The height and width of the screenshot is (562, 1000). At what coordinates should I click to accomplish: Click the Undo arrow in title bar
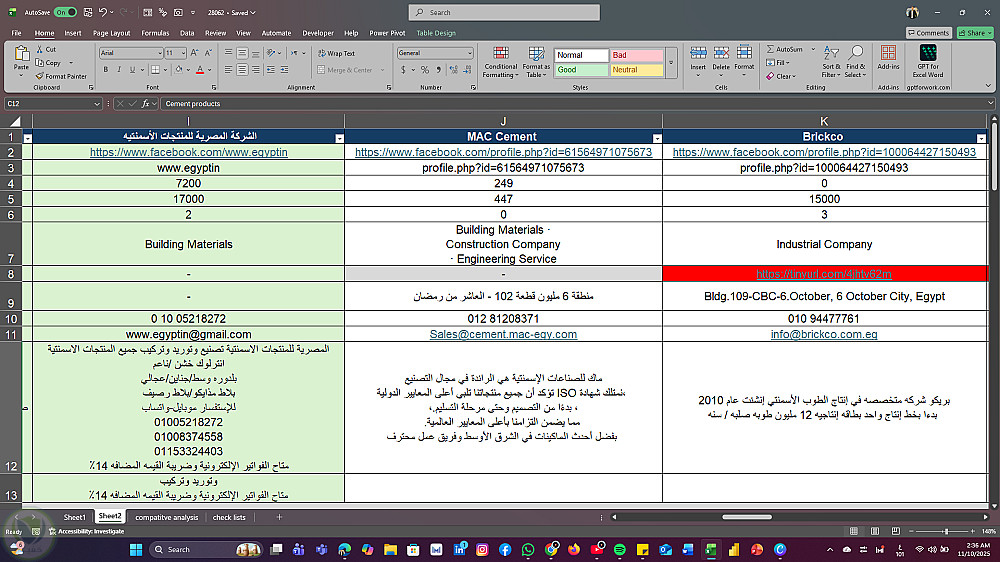tap(103, 12)
